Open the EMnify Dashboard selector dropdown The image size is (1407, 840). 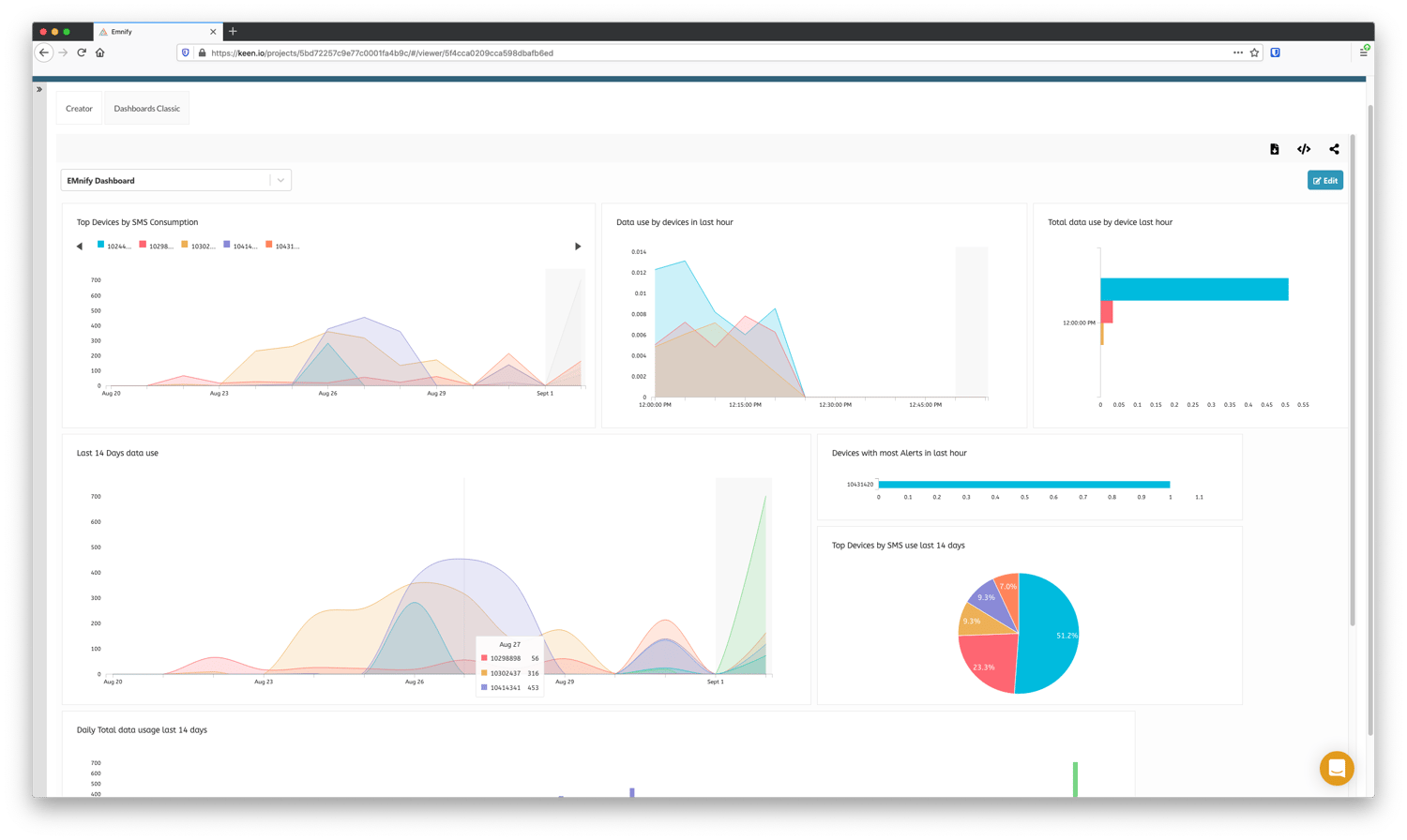point(280,179)
